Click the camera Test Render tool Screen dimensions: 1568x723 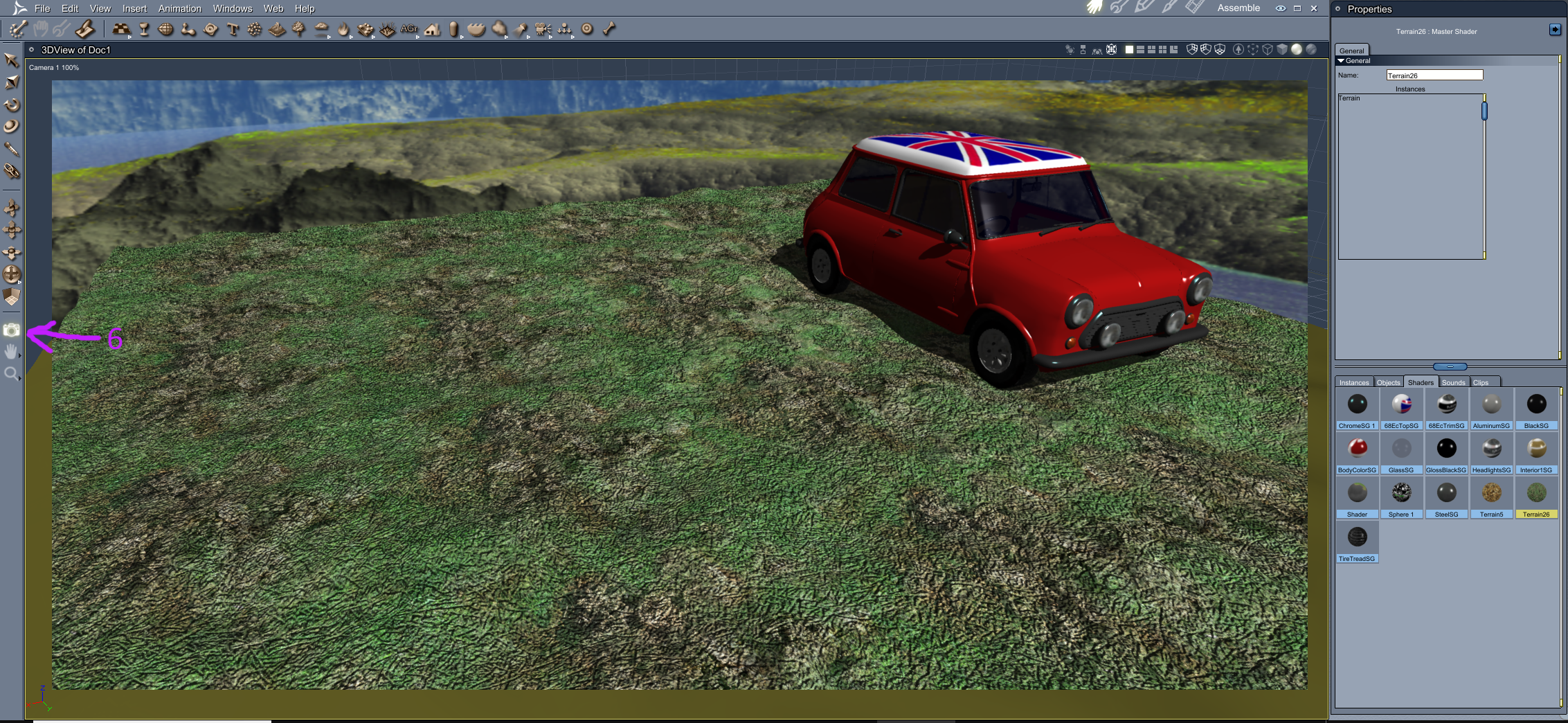(x=11, y=330)
